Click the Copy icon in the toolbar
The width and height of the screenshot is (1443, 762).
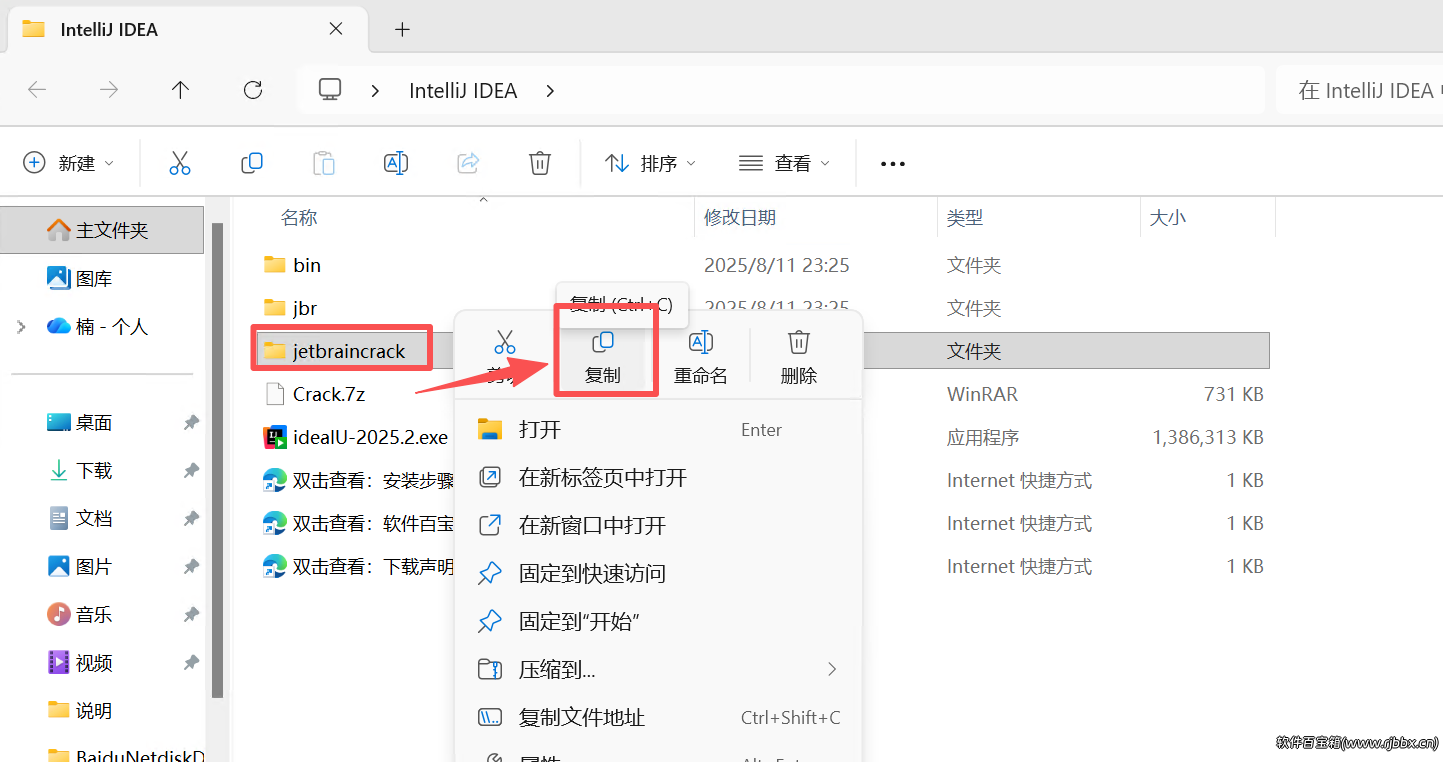252,163
